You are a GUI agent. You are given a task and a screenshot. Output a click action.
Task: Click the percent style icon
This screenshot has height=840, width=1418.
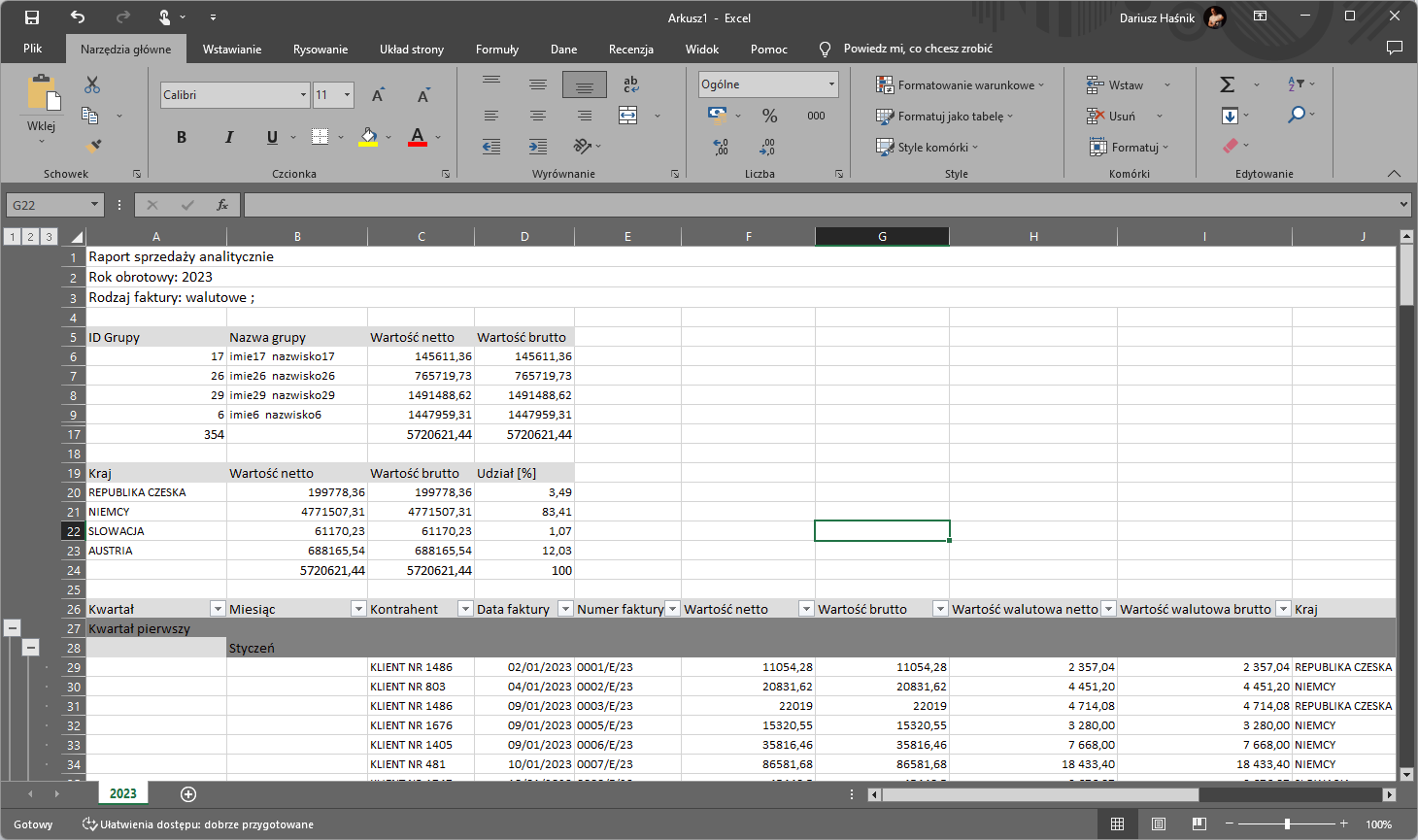769,116
